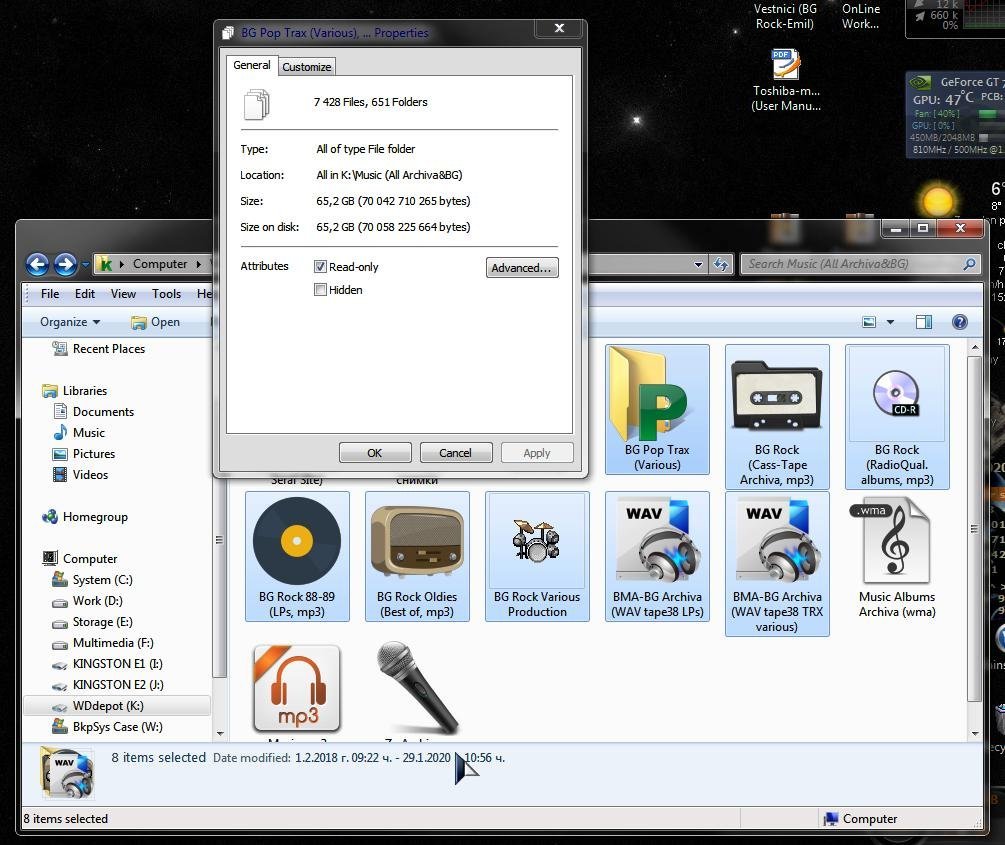Open the Organize dropdown menu
The width and height of the screenshot is (1005, 845).
pos(70,322)
